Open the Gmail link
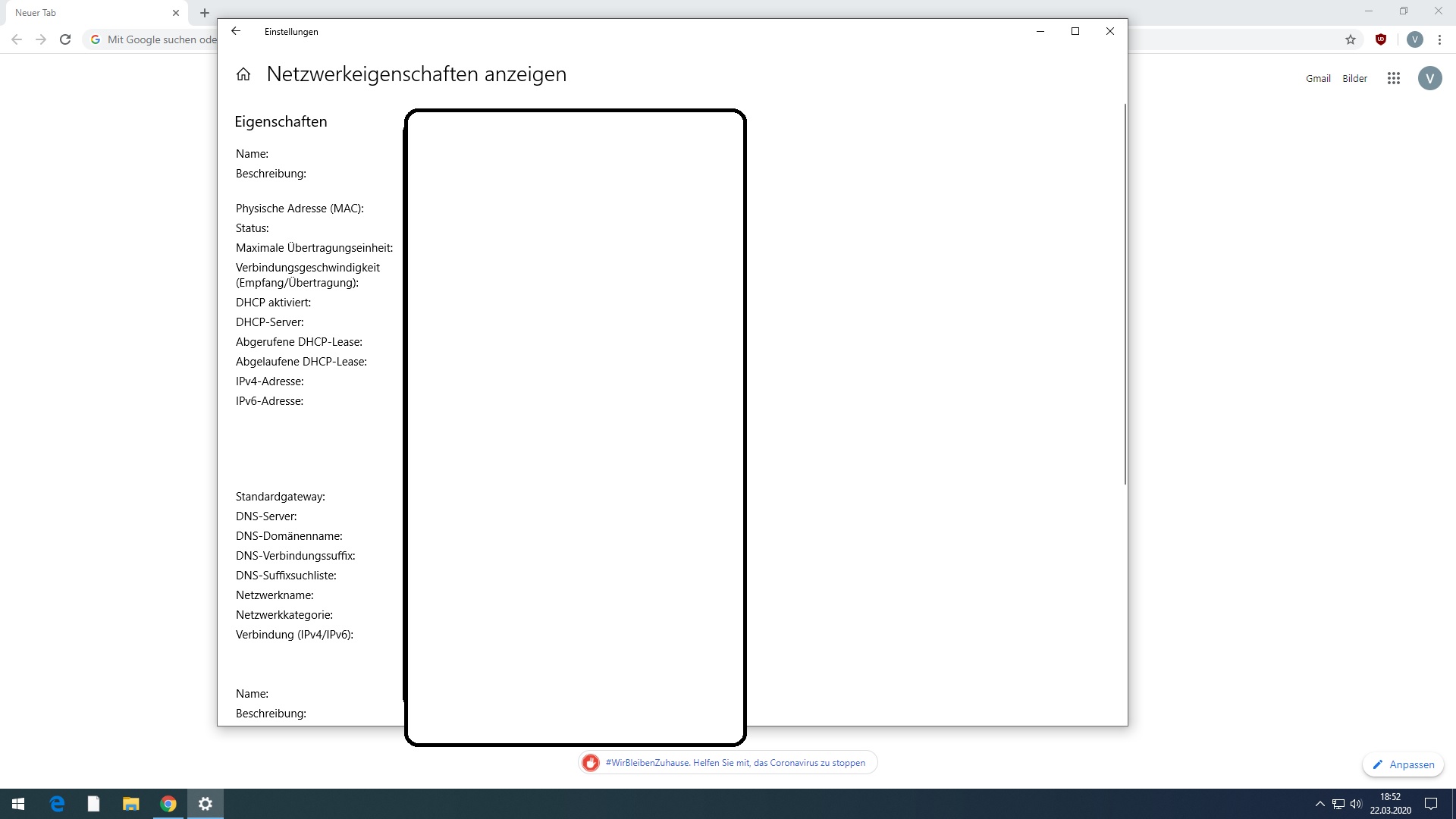Image resolution: width=1456 pixels, height=819 pixels. point(1318,78)
